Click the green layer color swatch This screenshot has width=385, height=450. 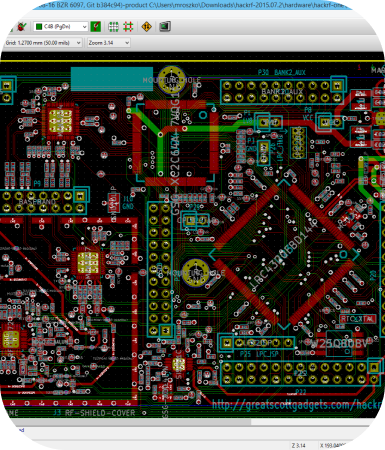[39, 26]
